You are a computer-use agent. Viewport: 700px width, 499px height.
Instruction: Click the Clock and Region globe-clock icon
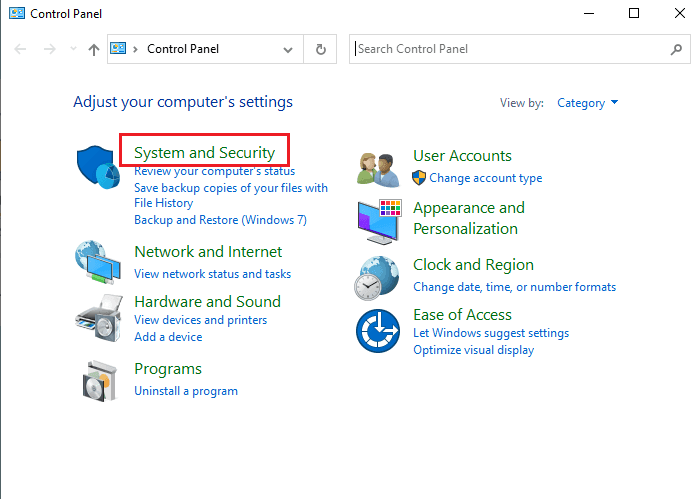(x=377, y=278)
